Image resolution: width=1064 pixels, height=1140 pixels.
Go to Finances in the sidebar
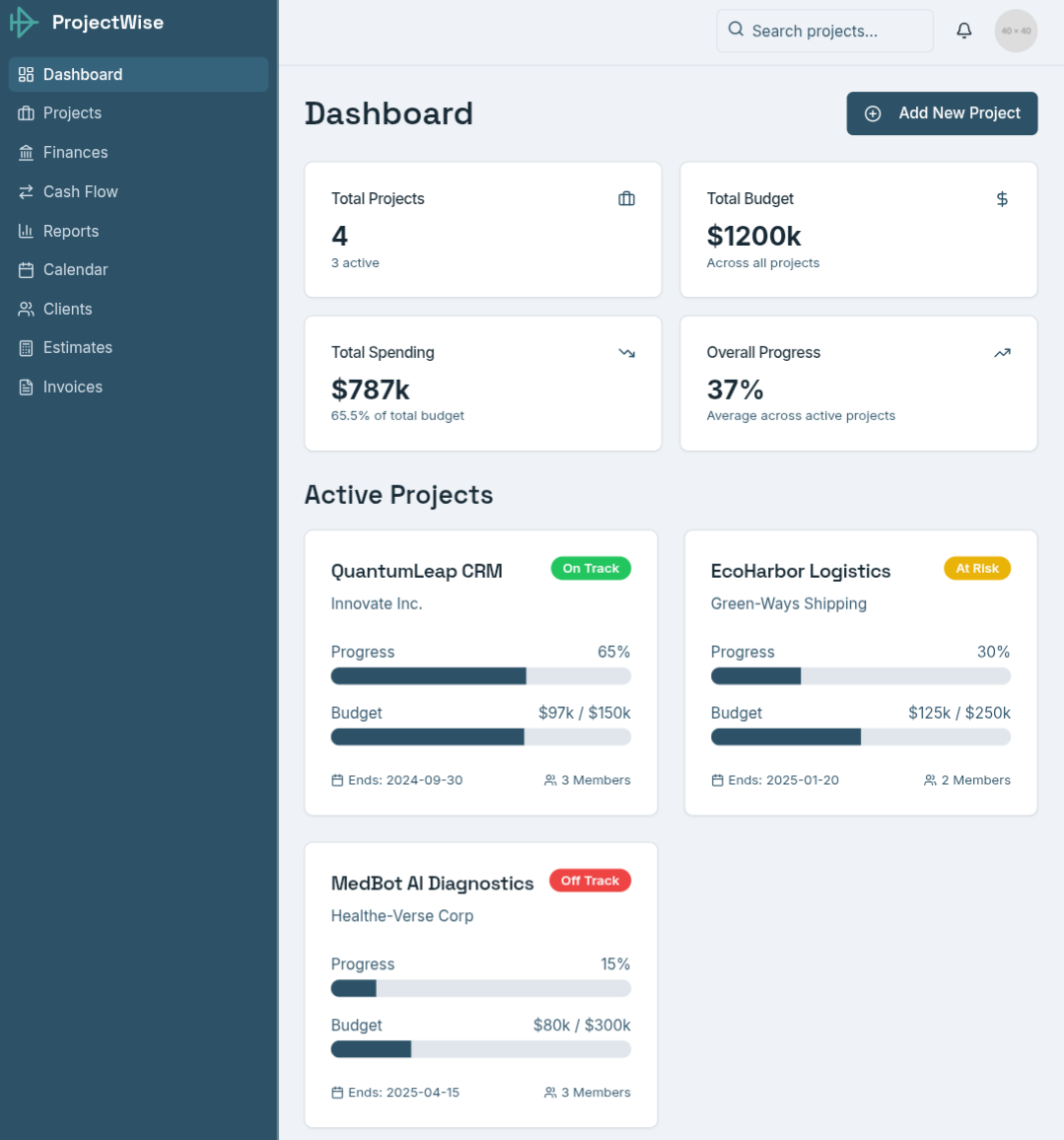click(x=75, y=153)
